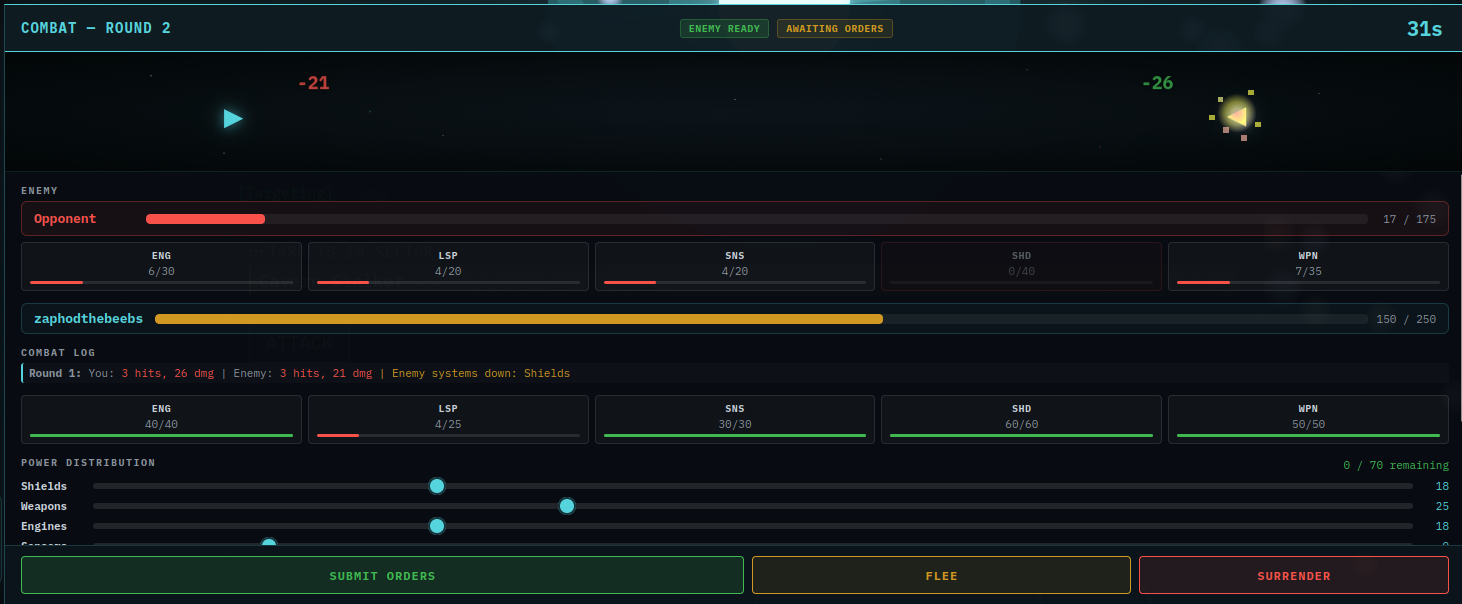The image size is (1462, 604).
Task: Toggle the ENEMY READY status badge
Action: pos(724,28)
